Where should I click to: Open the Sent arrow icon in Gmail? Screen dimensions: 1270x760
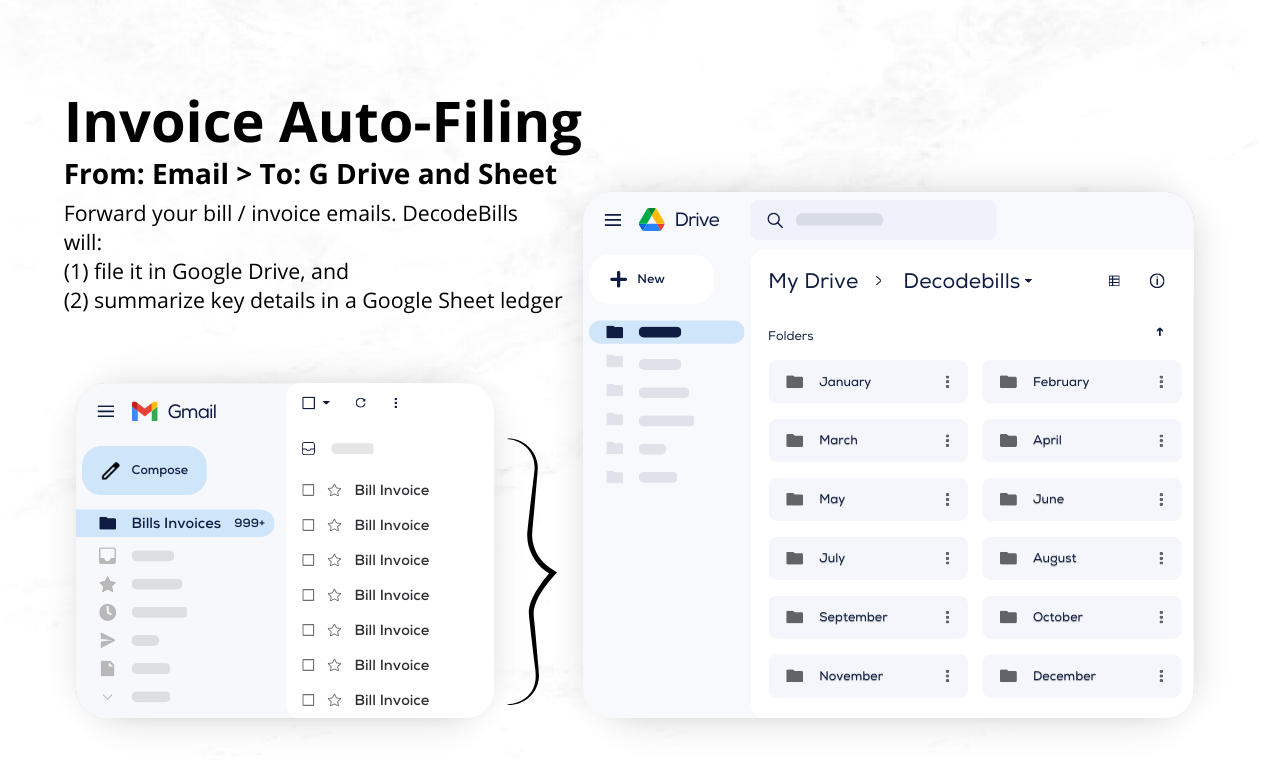click(107, 640)
